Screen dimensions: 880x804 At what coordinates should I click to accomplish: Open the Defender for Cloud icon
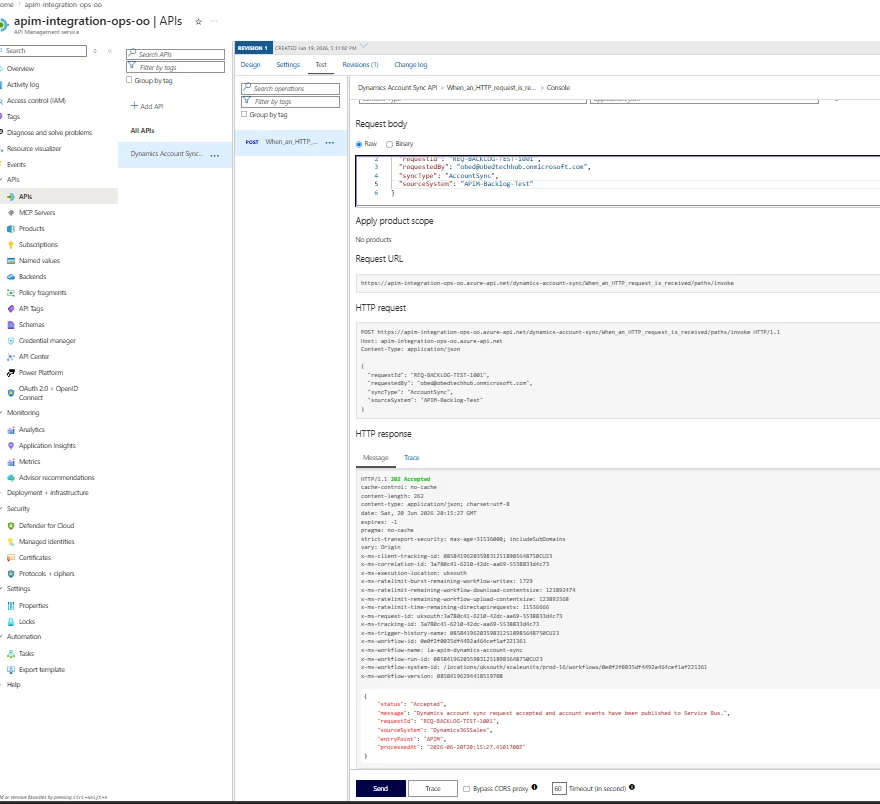coord(11,526)
